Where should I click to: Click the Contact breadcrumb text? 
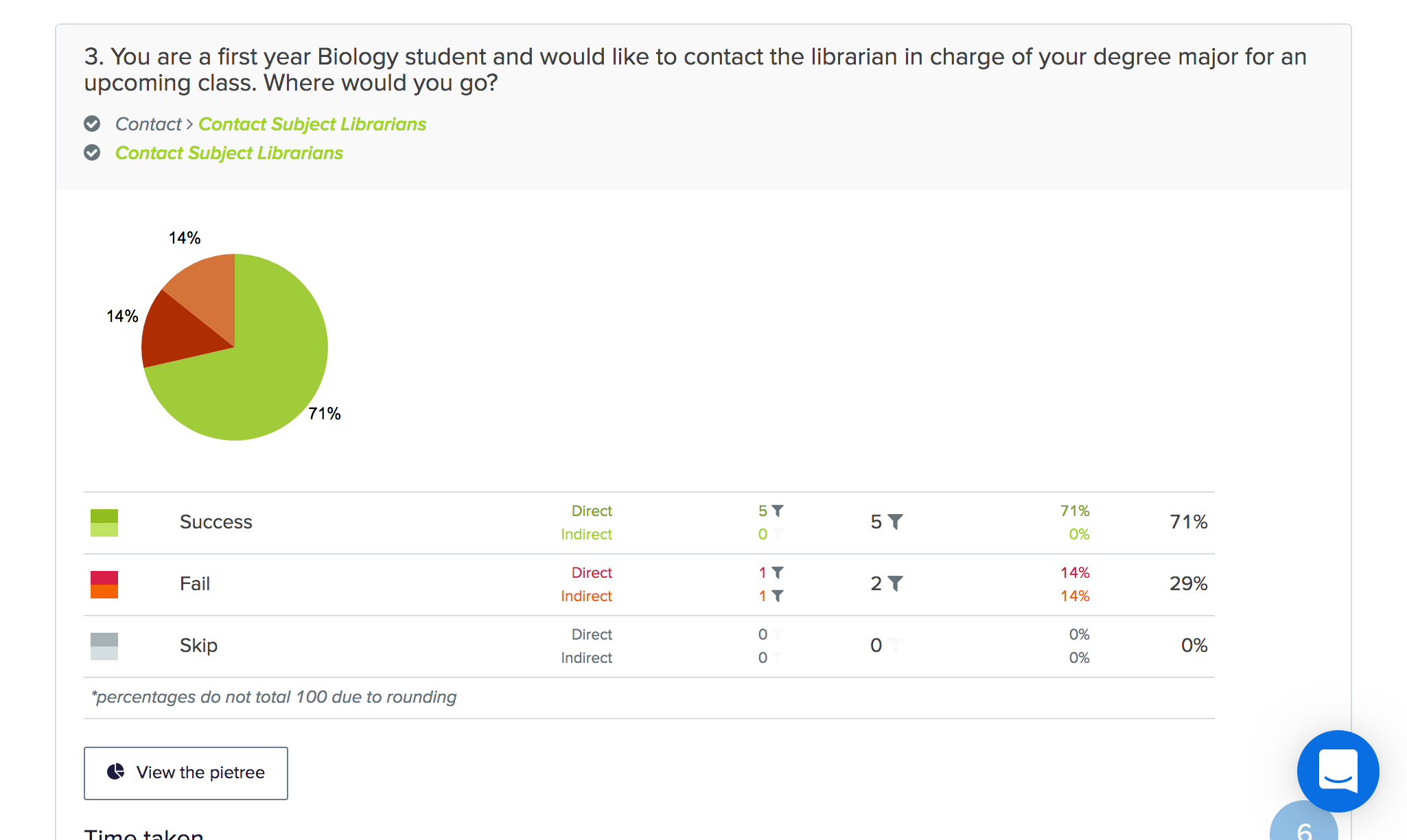coord(148,124)
